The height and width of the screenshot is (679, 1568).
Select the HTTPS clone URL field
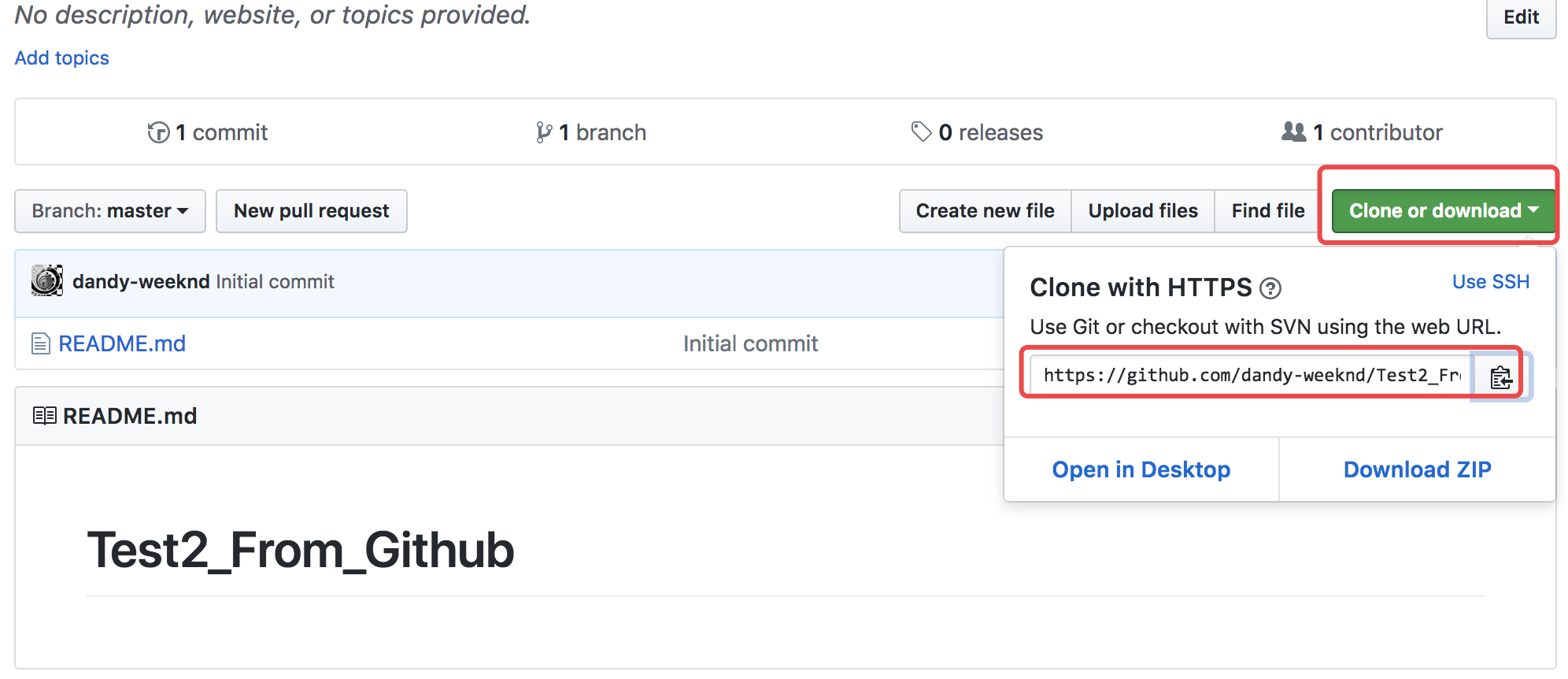coord(1251,375)
